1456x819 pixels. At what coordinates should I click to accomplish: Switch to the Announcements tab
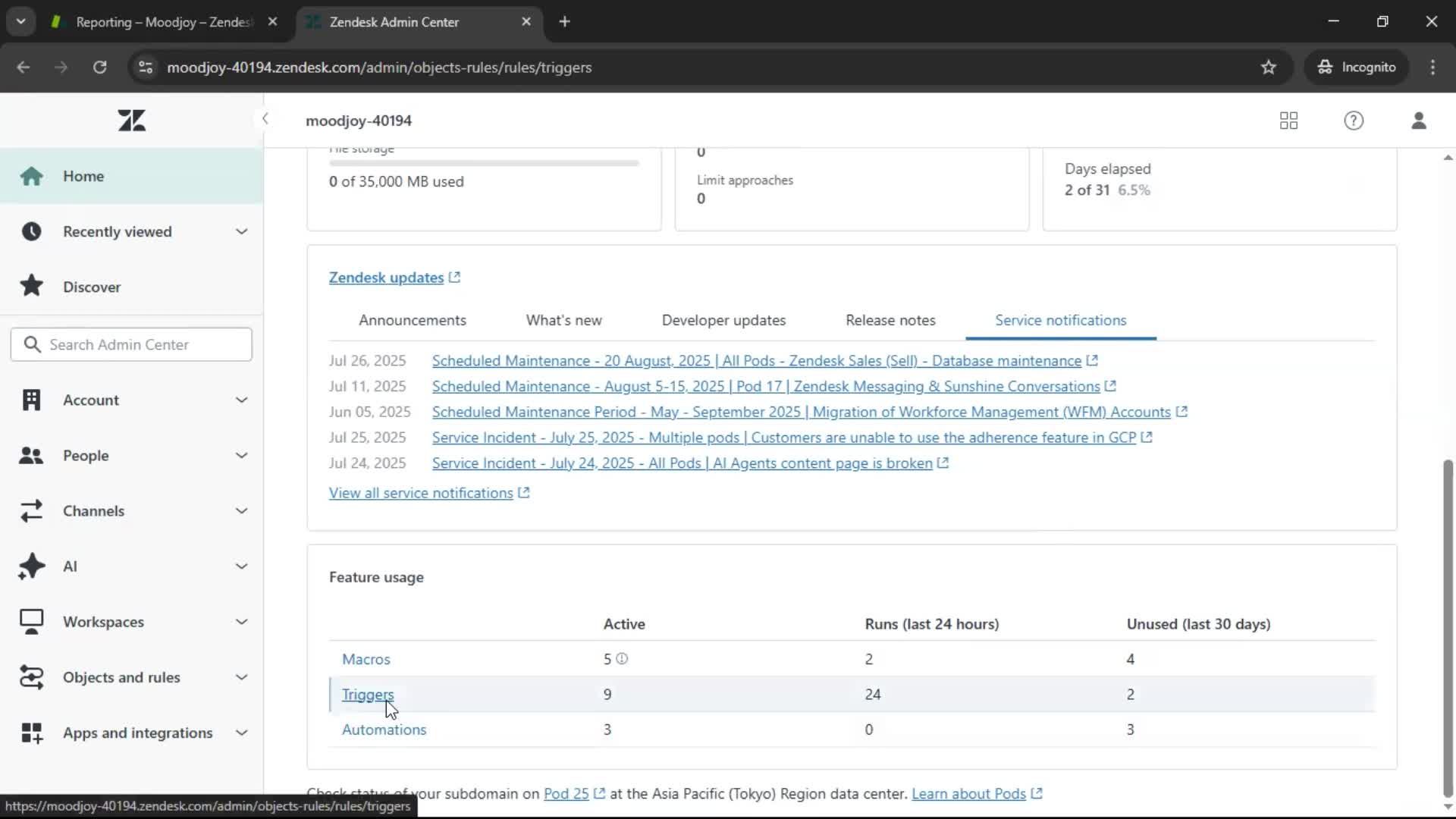click(x=413, y=320)
